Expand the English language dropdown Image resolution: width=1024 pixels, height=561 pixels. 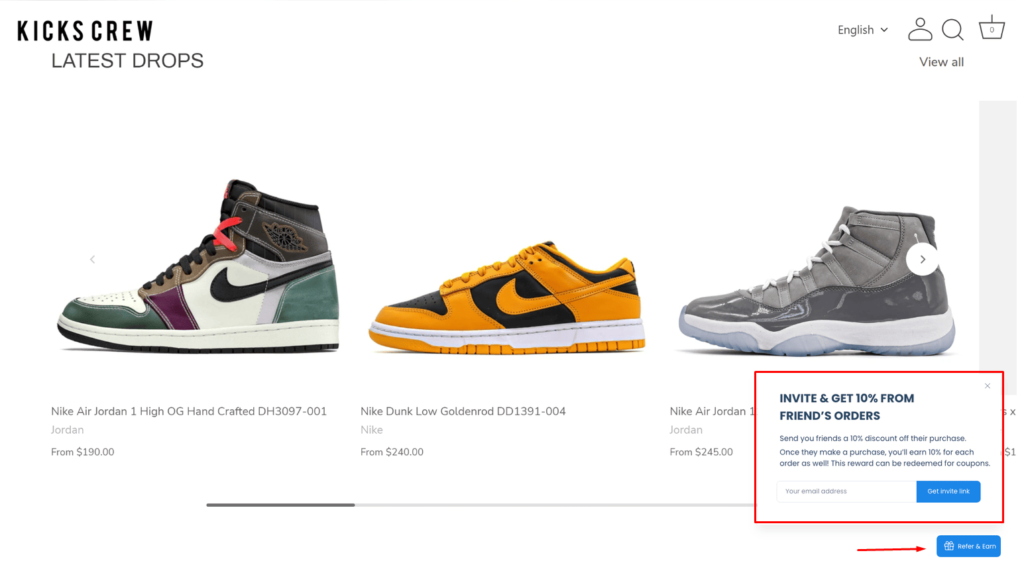pos(863,30)
